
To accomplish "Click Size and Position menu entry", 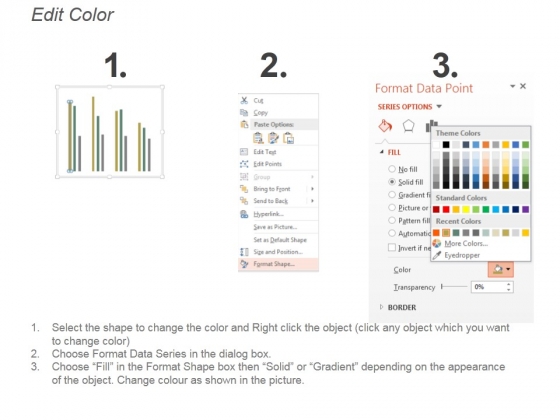I will coord(278,252).
